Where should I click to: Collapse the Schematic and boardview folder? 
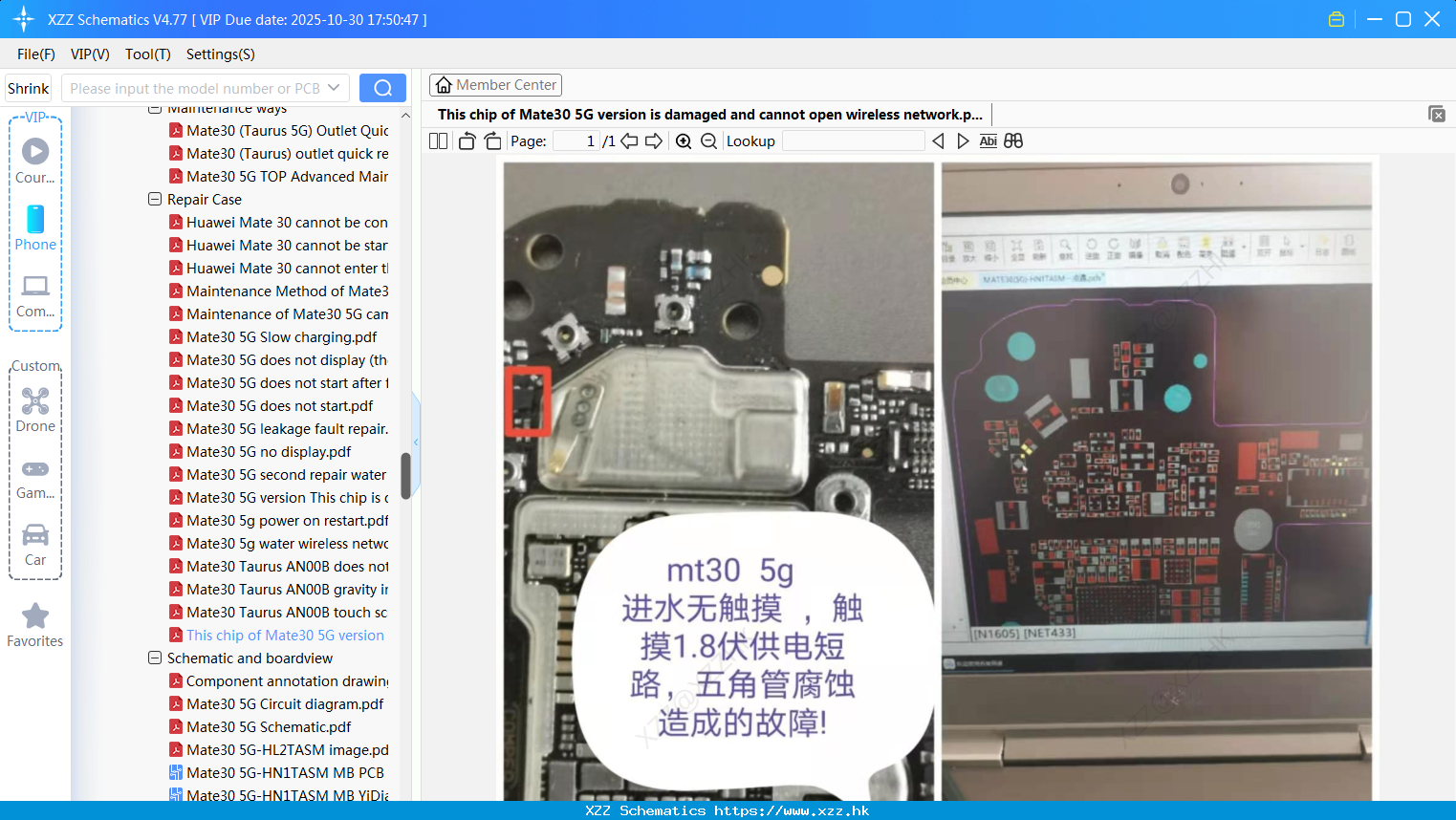pyautogui.click(x=155, y=658)
